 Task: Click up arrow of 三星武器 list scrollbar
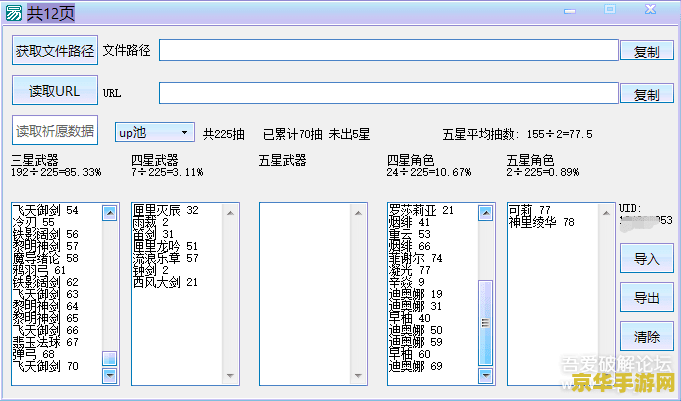click(109, 213)
